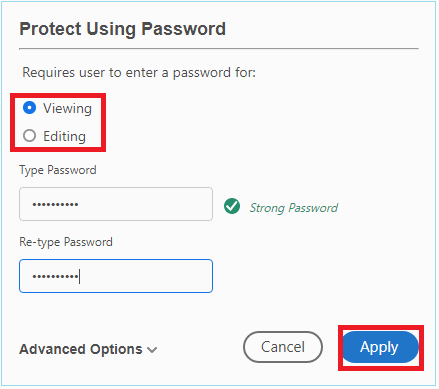The height and width of the screenshot is (389, 439).
Task: Click the Re-type Password field label
Action: coord(66,242)
